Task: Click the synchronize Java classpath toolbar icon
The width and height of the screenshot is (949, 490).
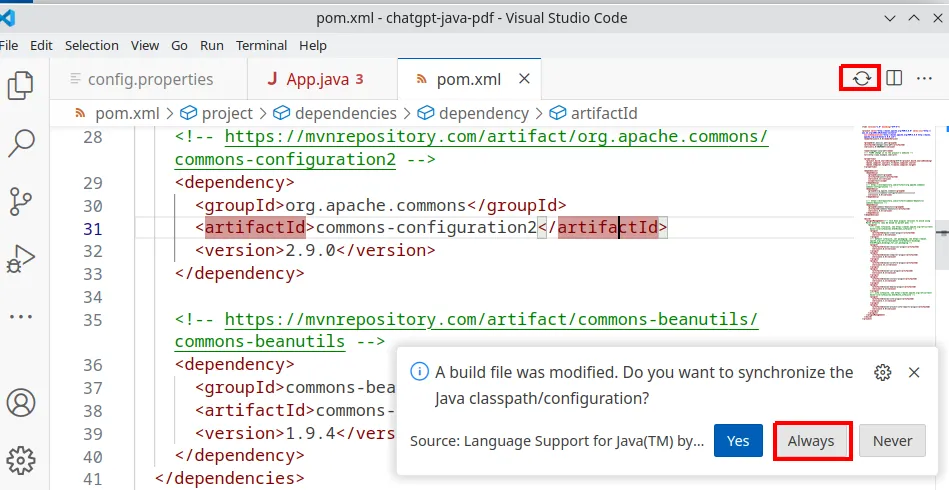Action: point(861,79)
